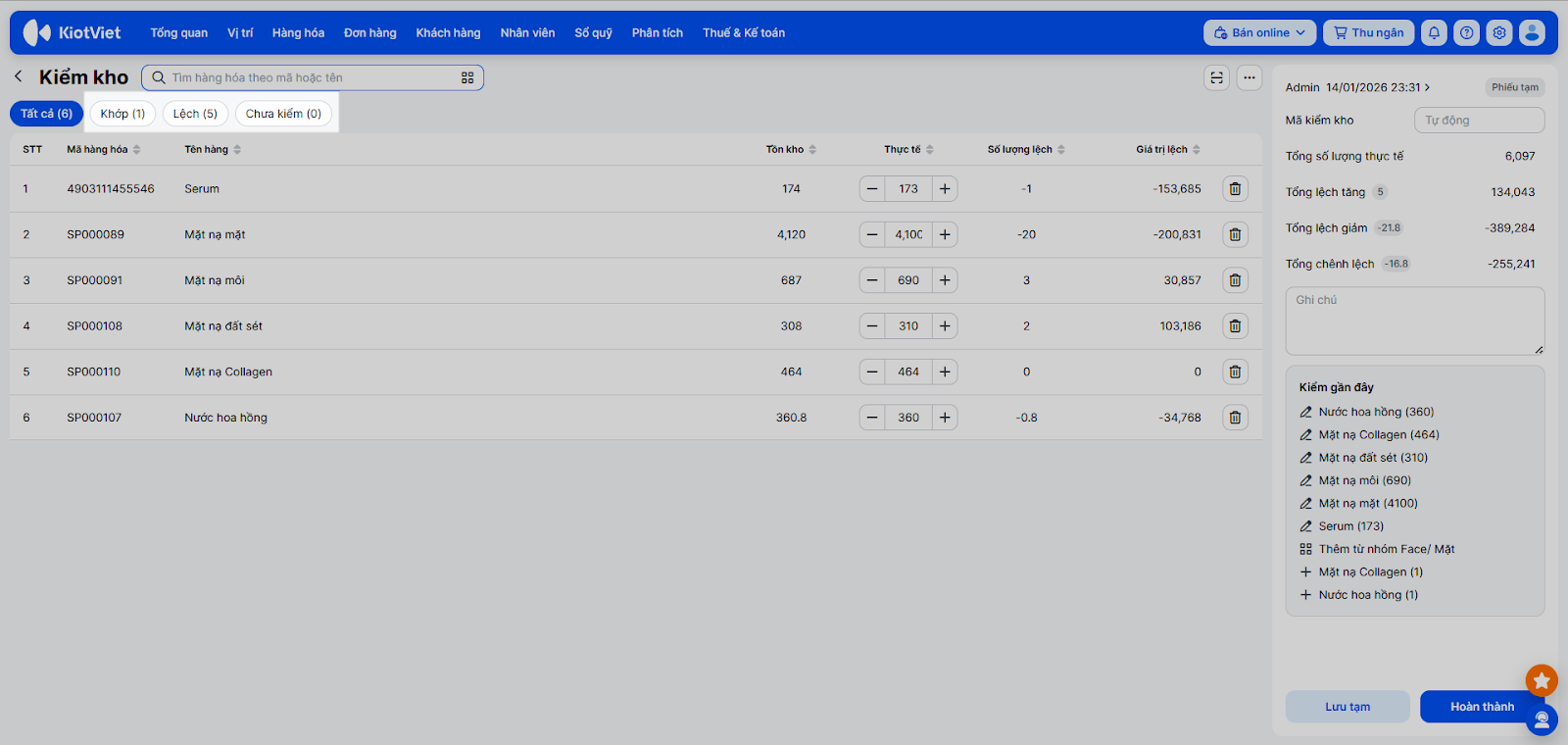1568x745 pixels.
Task: Sort by the Mã hàng hóa column
Action: [104, 149]
